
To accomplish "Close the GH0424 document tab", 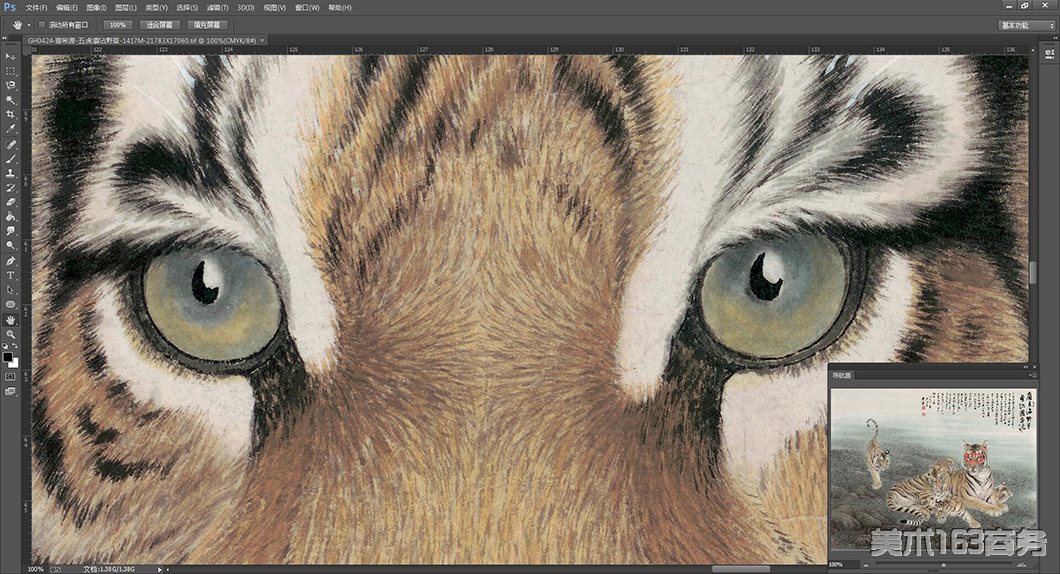I will coord(262,41).
